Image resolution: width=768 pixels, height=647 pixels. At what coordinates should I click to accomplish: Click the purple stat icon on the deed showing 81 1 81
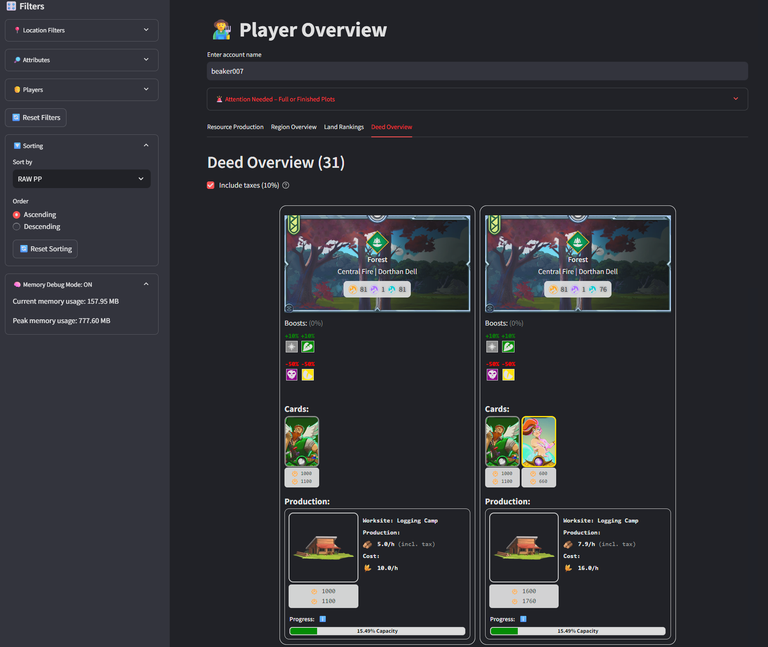374,289
